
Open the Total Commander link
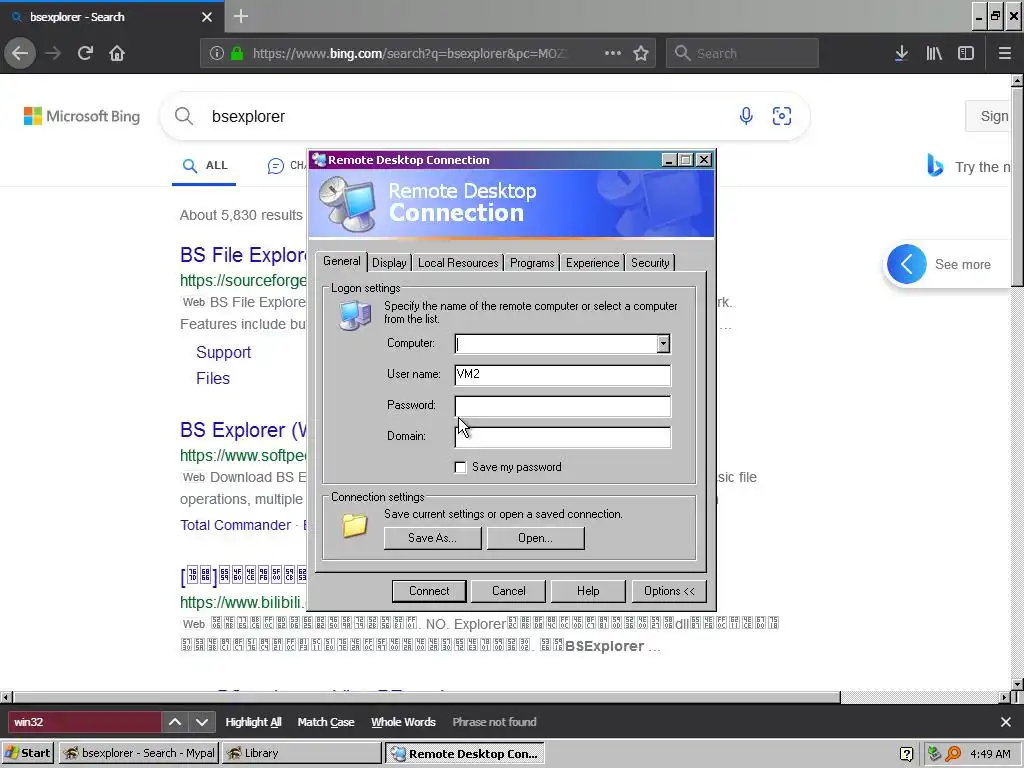click(235, 525)
